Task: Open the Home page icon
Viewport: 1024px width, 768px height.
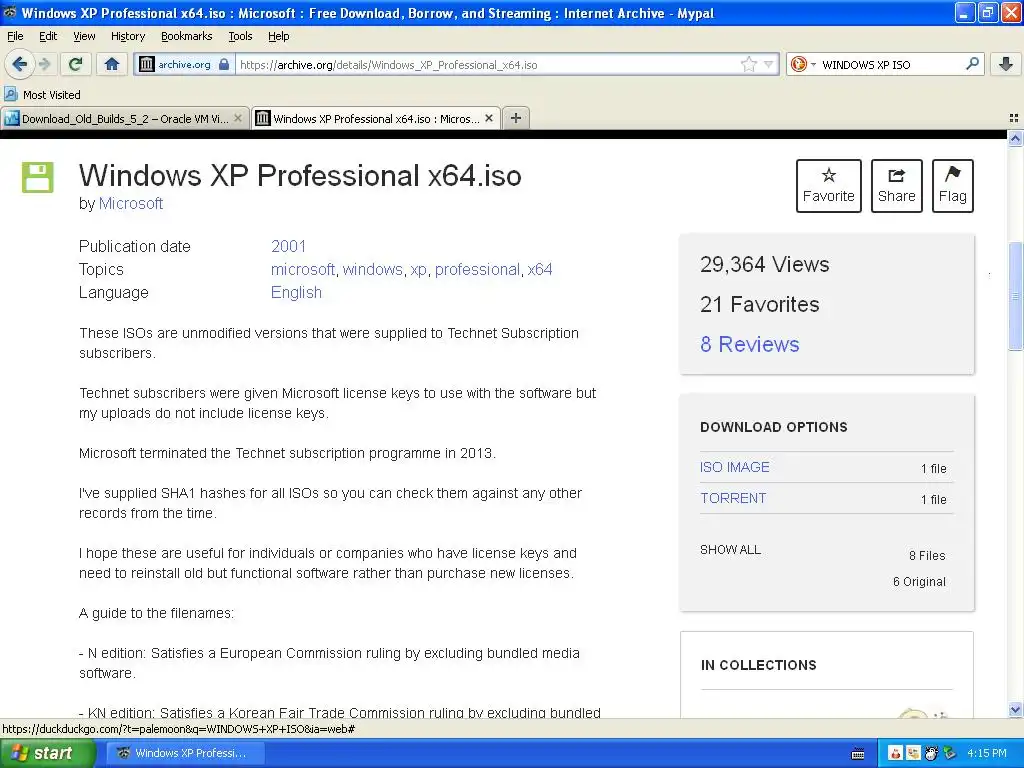Action: click(112, 64)
